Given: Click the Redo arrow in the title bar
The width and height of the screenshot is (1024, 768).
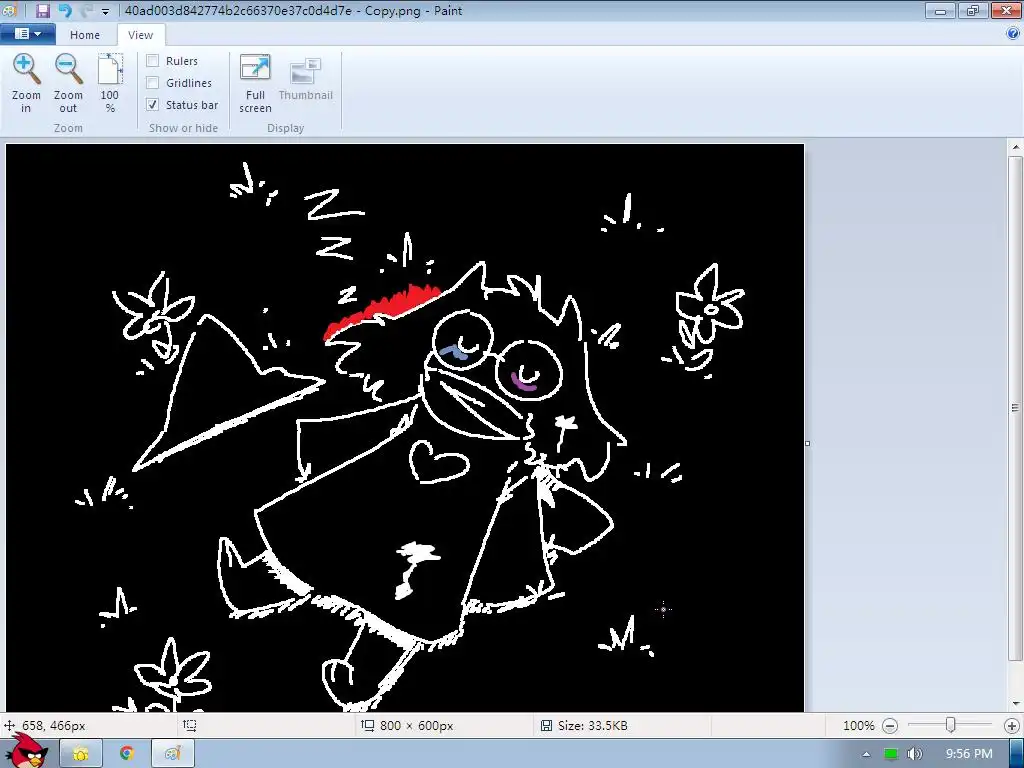Looking at the screenshot, I should pyautogui.click(x=86, y=10).
